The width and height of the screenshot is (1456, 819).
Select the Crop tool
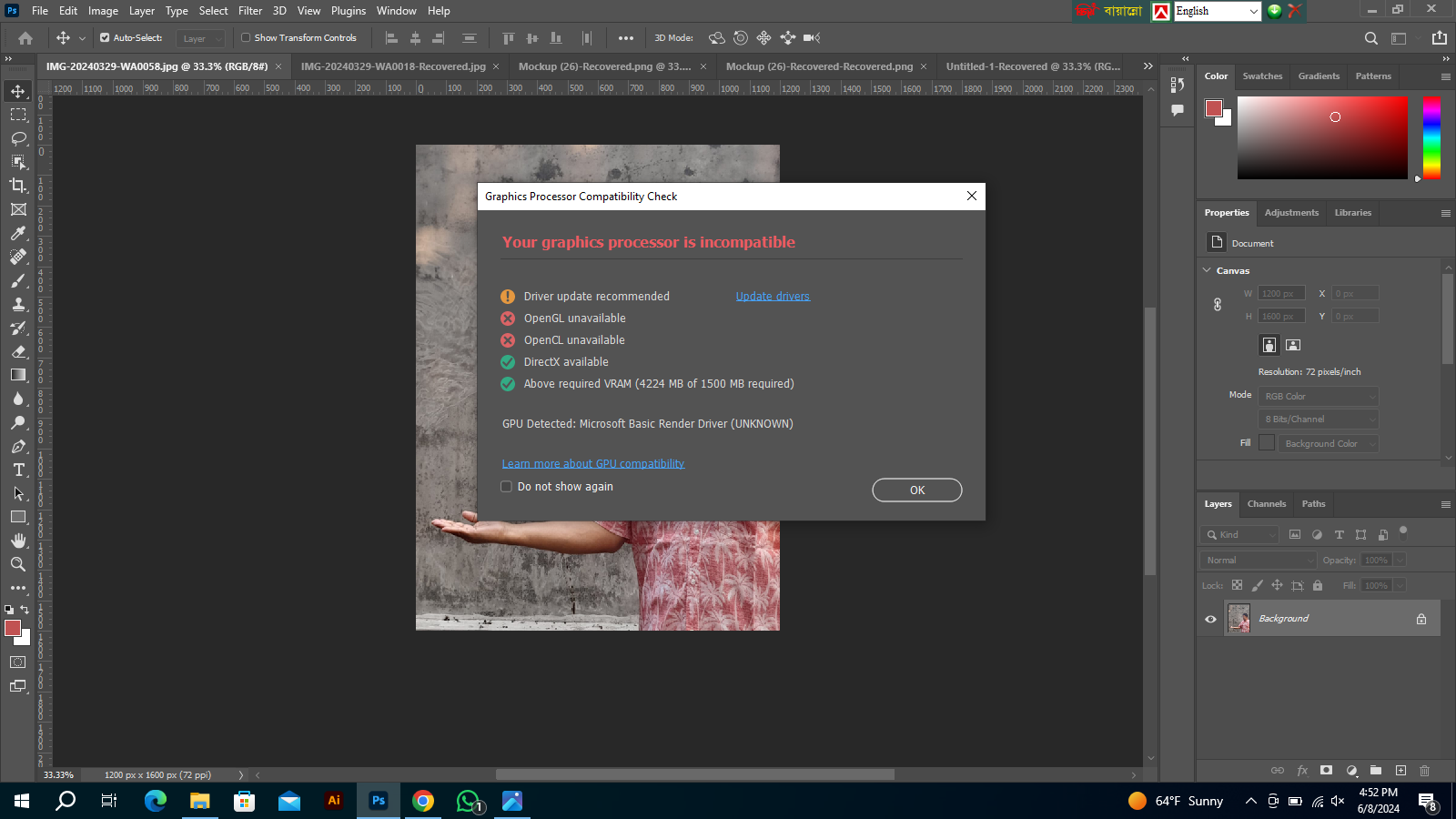tap(17, 185)
